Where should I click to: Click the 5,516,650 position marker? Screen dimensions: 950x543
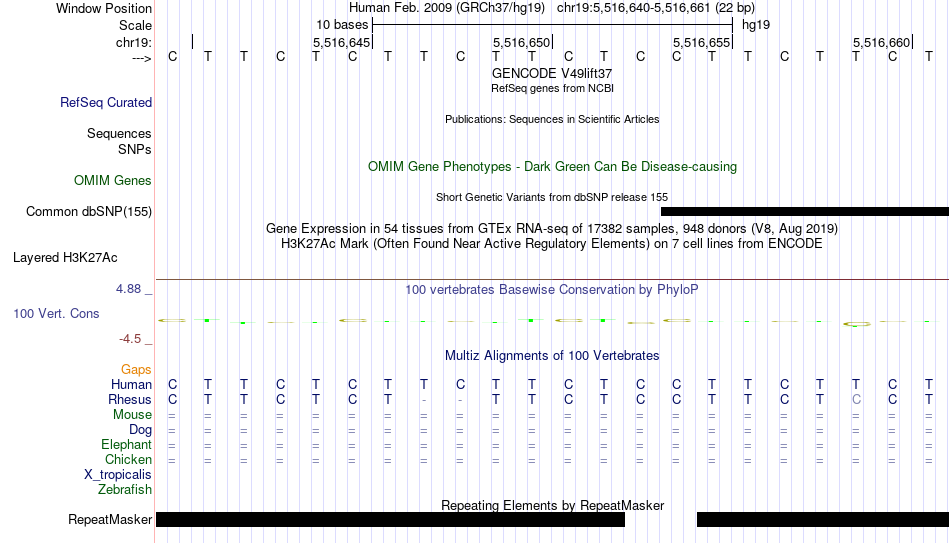coord(521,42)
